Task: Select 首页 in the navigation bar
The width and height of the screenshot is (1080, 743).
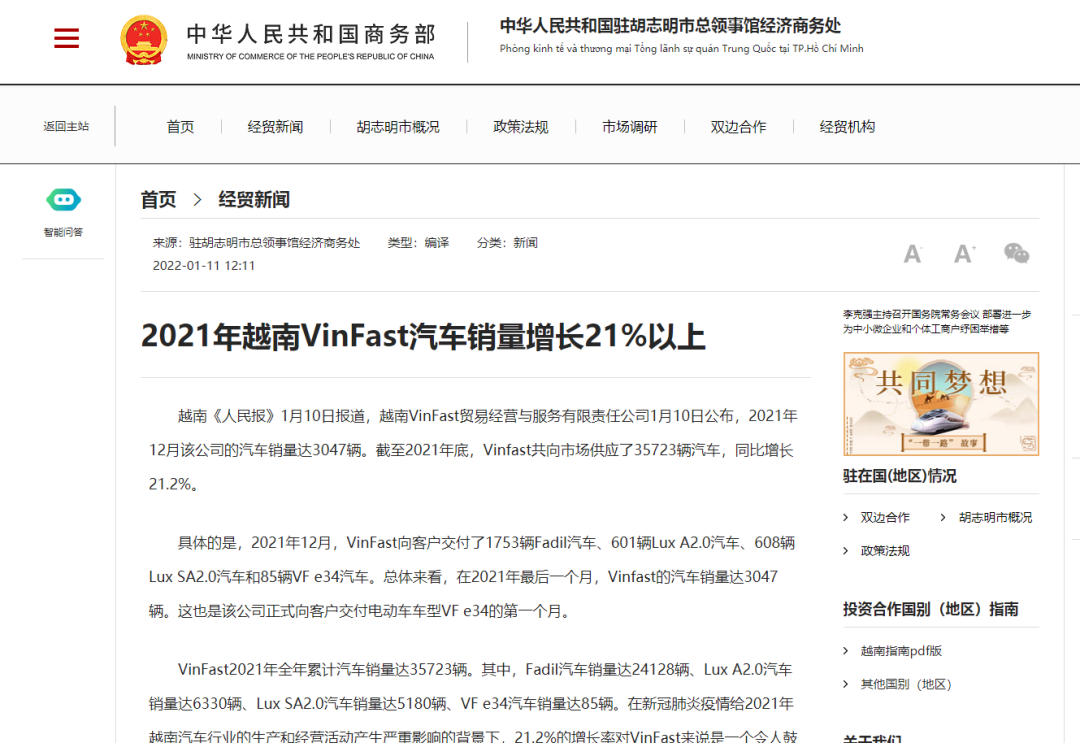Action: [x=180, y=126]
